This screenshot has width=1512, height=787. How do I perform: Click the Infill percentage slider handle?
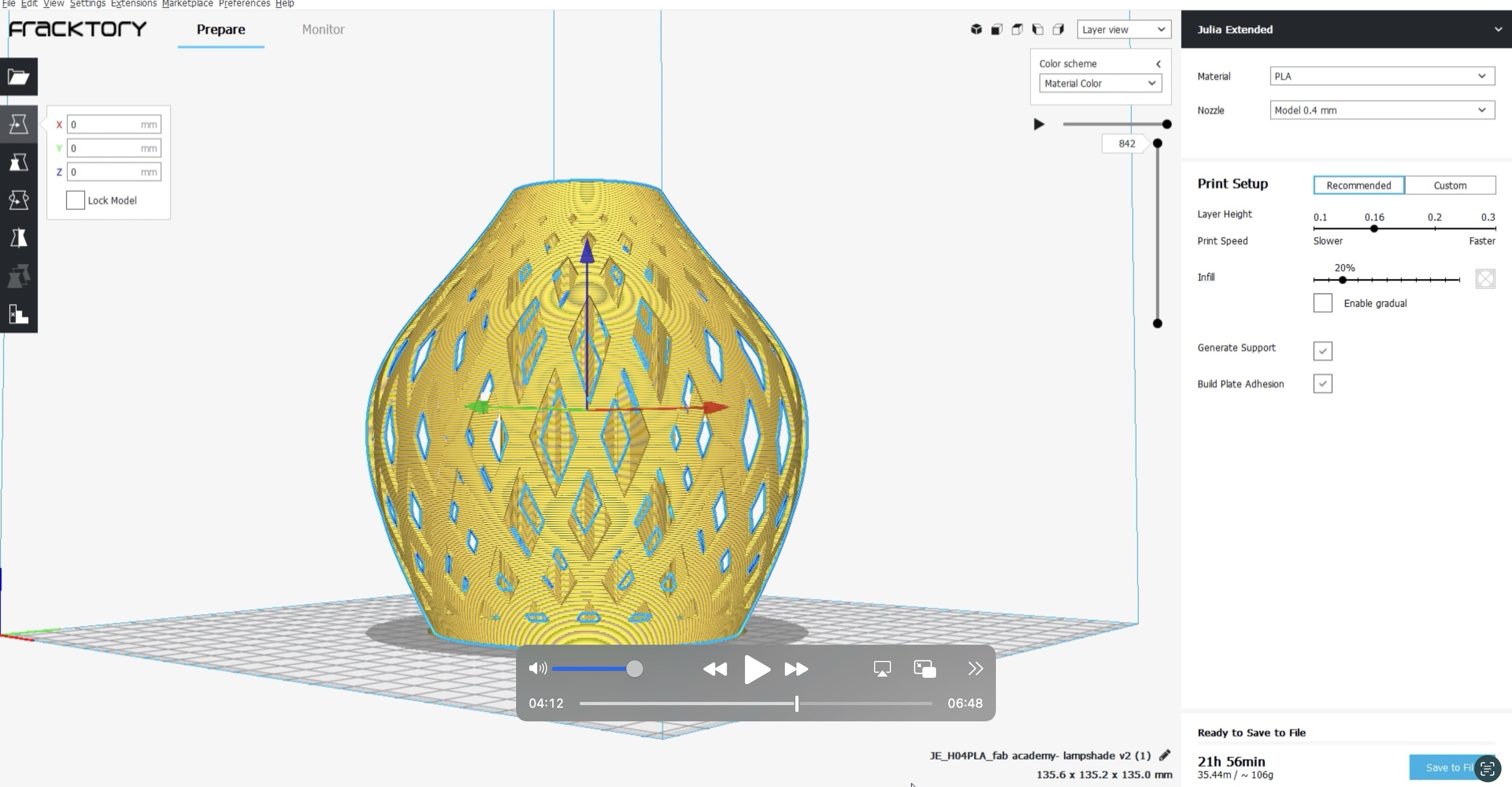coord(1342,280)
